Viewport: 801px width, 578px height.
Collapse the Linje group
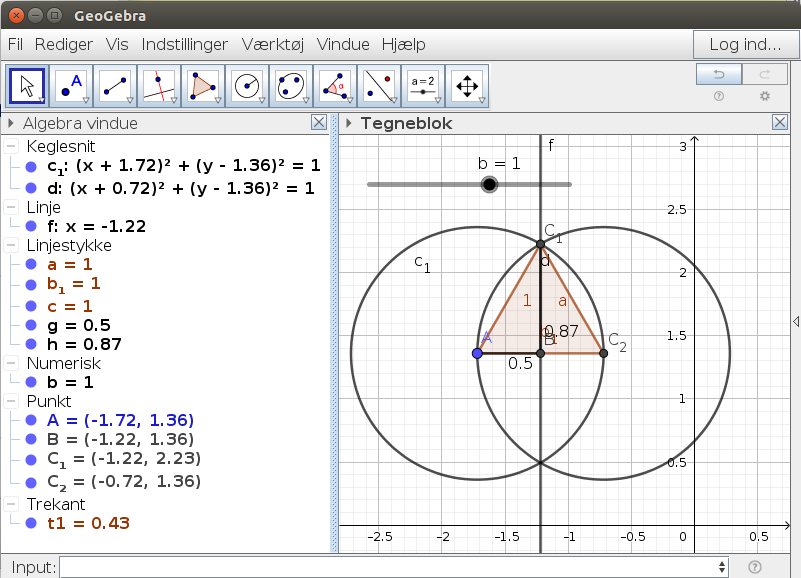click(11, 207)
